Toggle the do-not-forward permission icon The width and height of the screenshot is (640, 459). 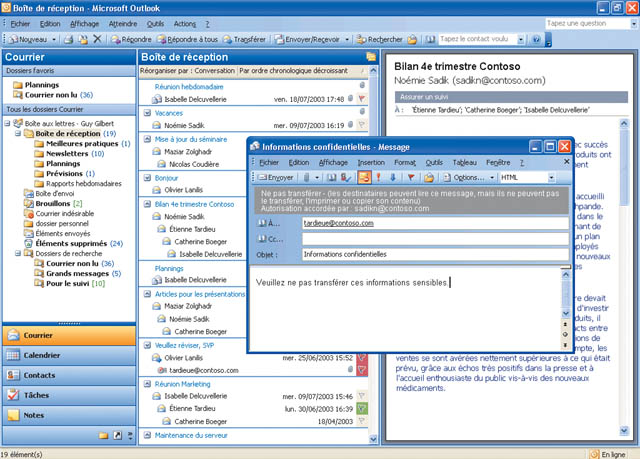[x=364, y=177]
